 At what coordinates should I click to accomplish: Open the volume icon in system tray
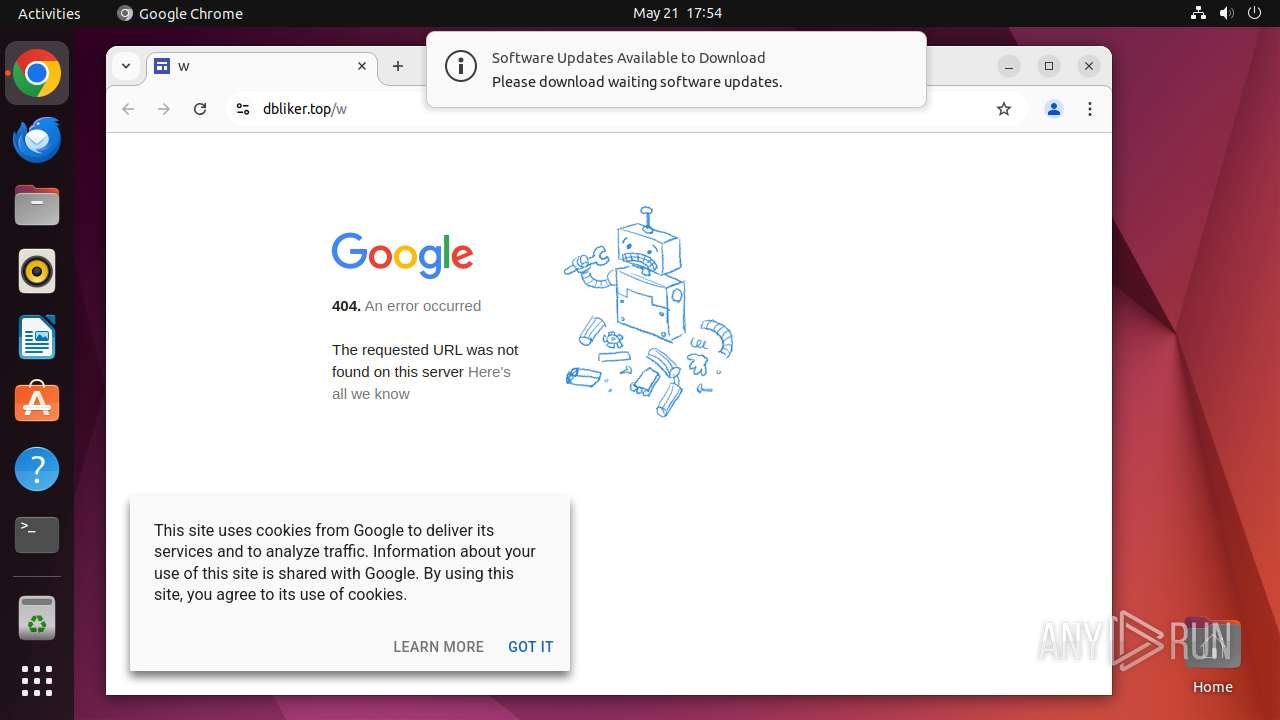pos(1226,13)
